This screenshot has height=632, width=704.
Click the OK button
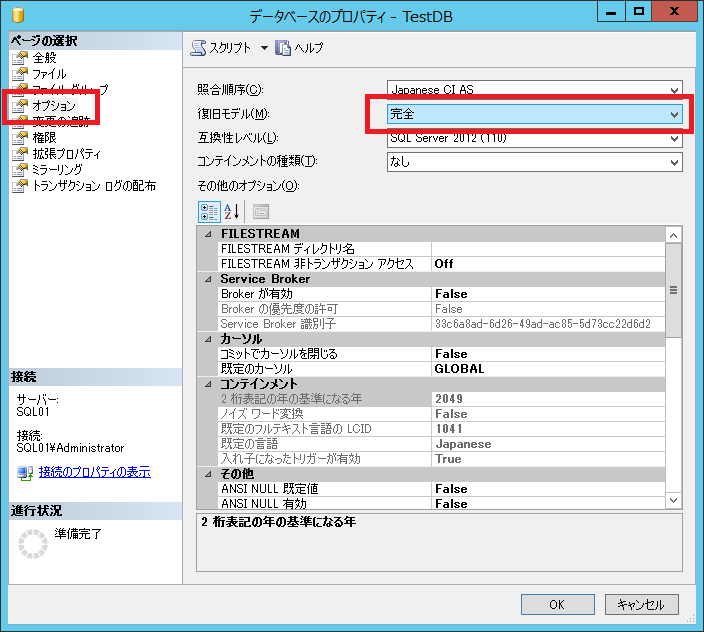tap(556, 604)
